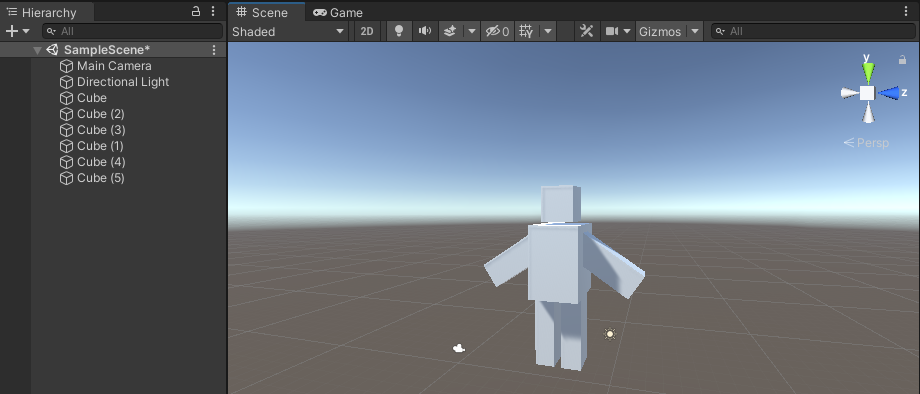Toggle the scene grid visibility icon
The image size is (920, 394).
[526, 31]
